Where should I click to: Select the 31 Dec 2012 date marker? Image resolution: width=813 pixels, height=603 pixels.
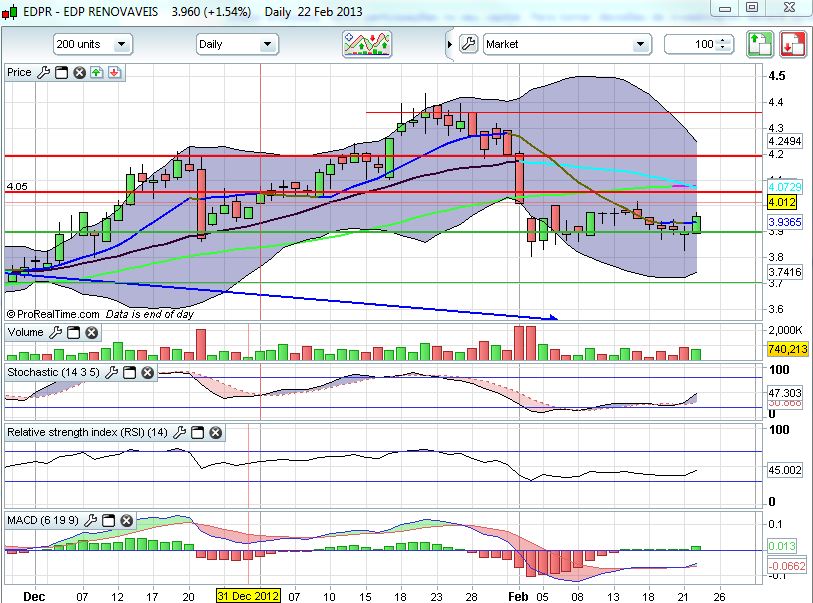[x=248, y=596]
